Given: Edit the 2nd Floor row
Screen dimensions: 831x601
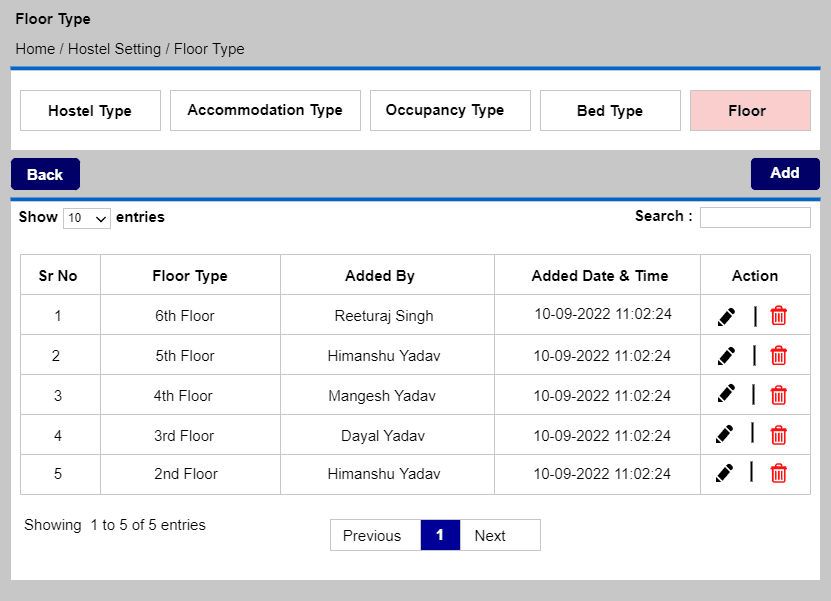Looking at the screenshot, I should pyautogui.click(x=724, y=473).
